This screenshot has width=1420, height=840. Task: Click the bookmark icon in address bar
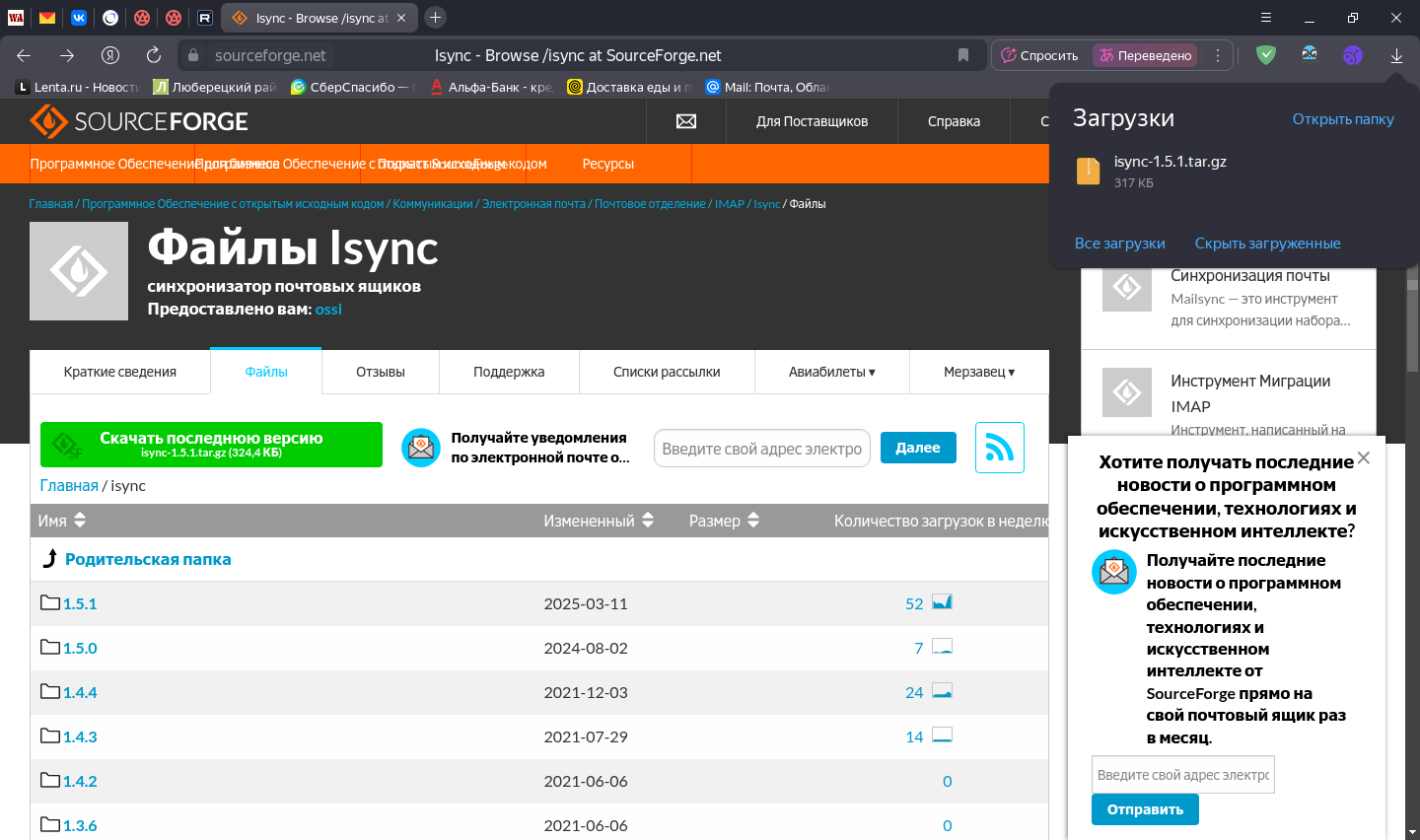pyautogui.click(x=963, y=55)
